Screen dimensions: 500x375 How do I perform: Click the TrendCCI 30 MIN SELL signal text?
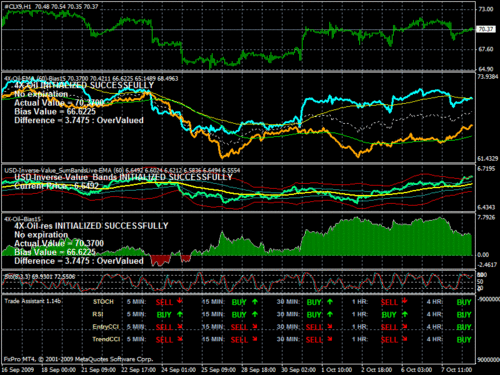(314, 340)
